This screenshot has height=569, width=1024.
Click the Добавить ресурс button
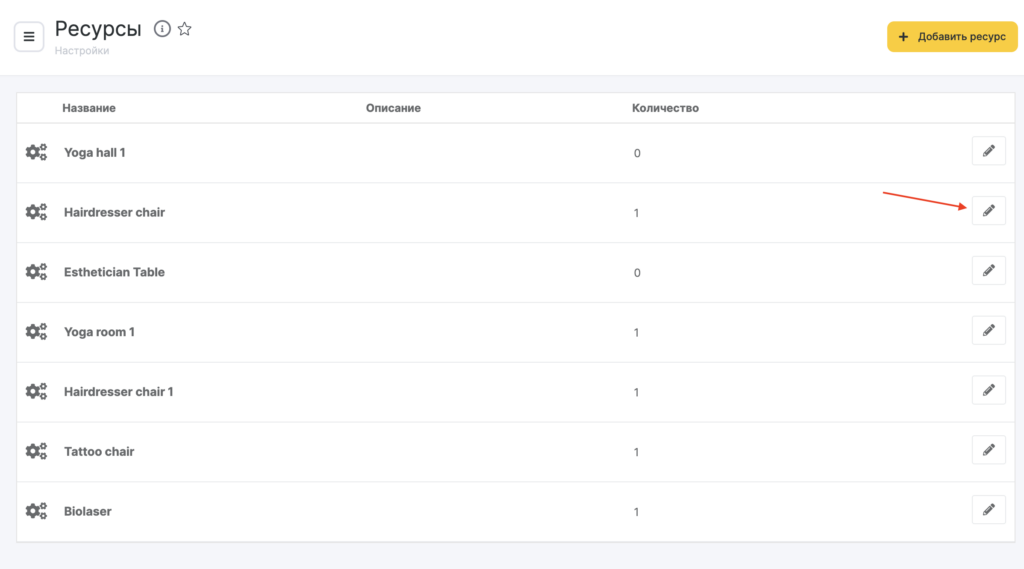coord(952,37)
